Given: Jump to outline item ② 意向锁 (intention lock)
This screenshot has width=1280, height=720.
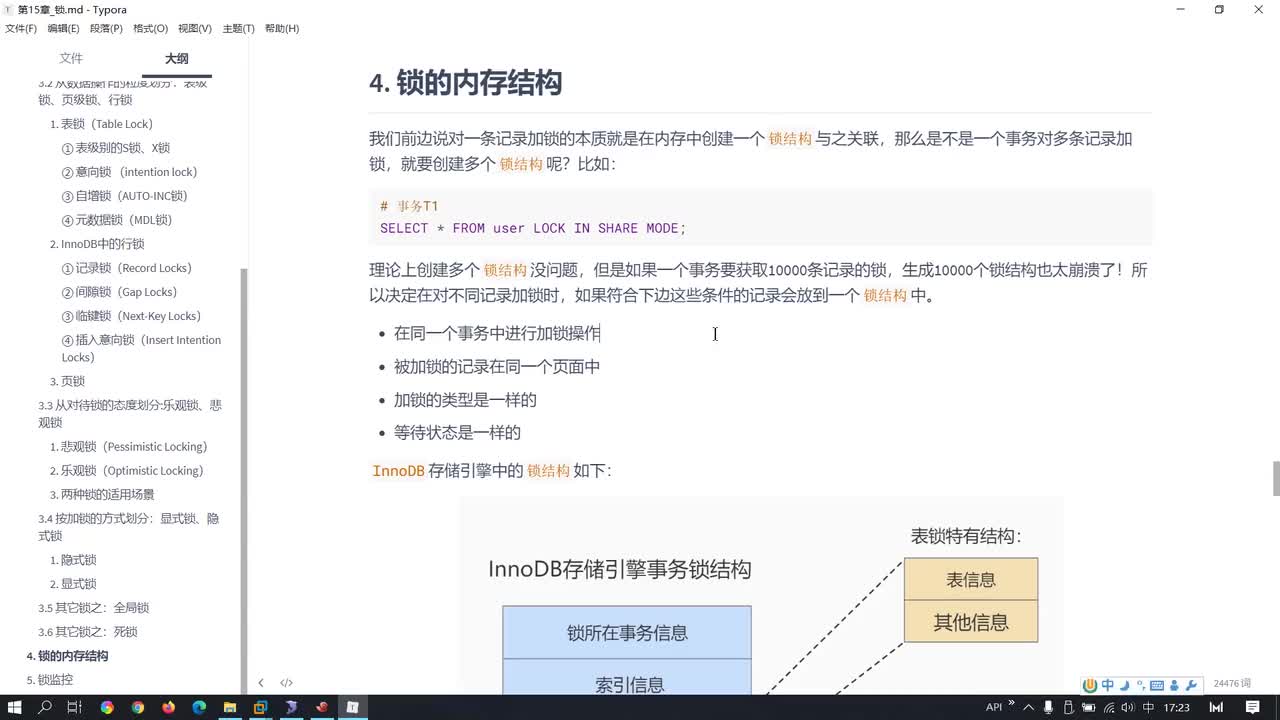Looking at the screenshot, I should [129, 172].
